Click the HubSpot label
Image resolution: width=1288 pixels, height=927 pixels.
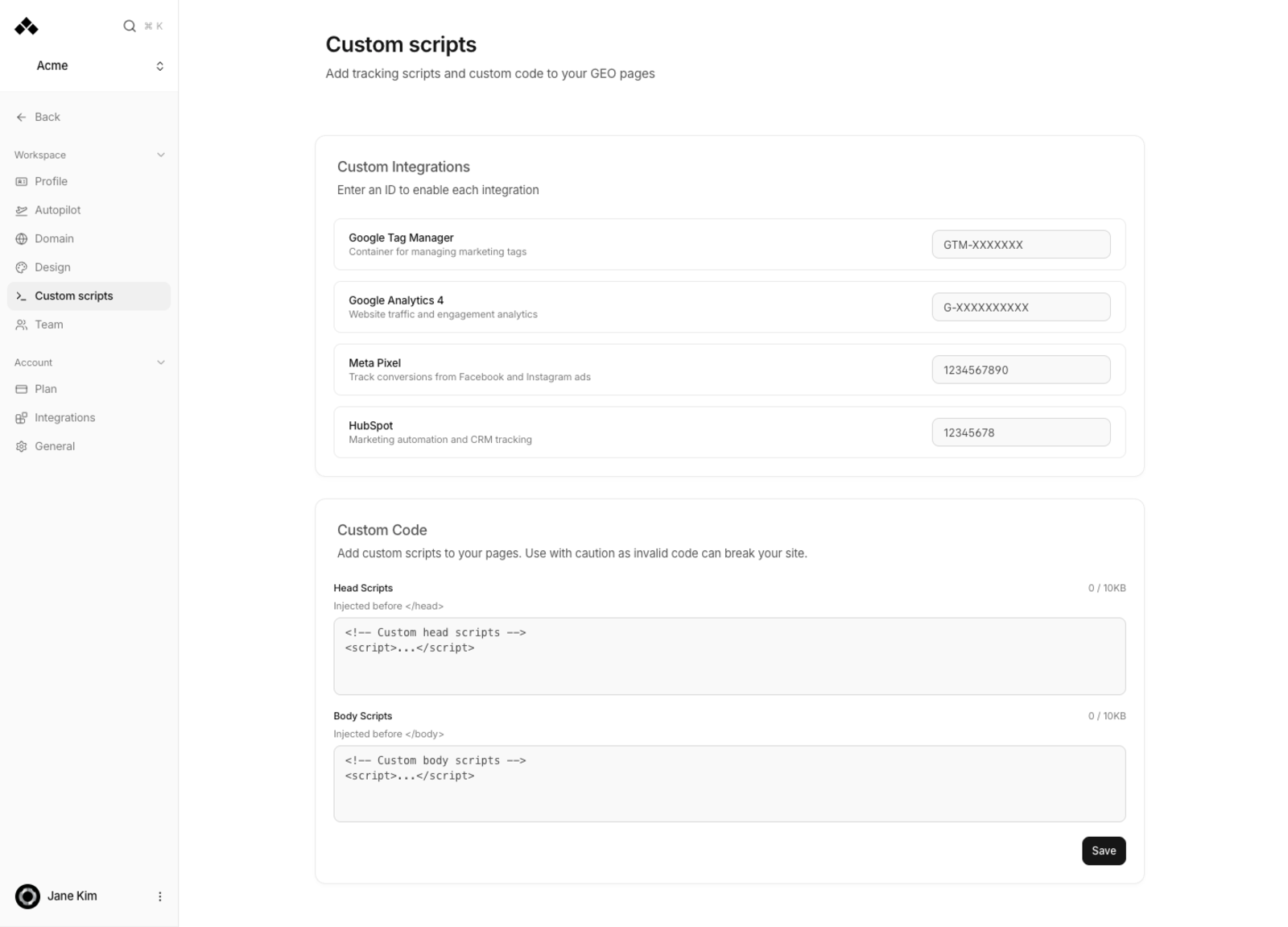(370, 426)
